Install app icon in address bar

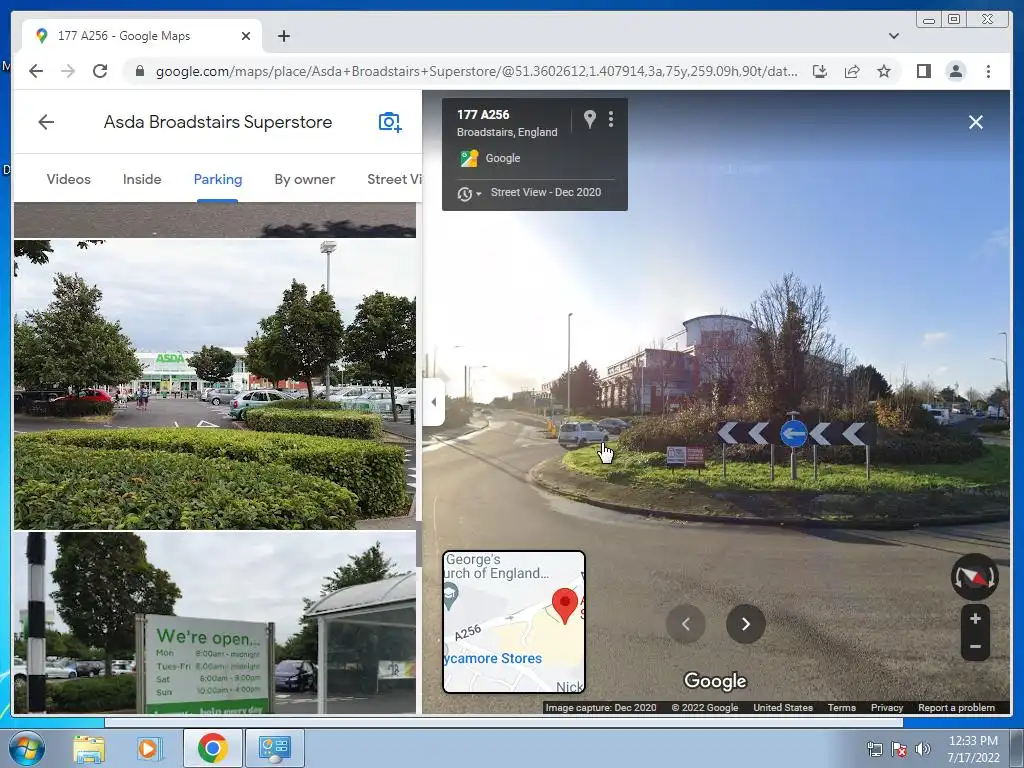[820, 71]
